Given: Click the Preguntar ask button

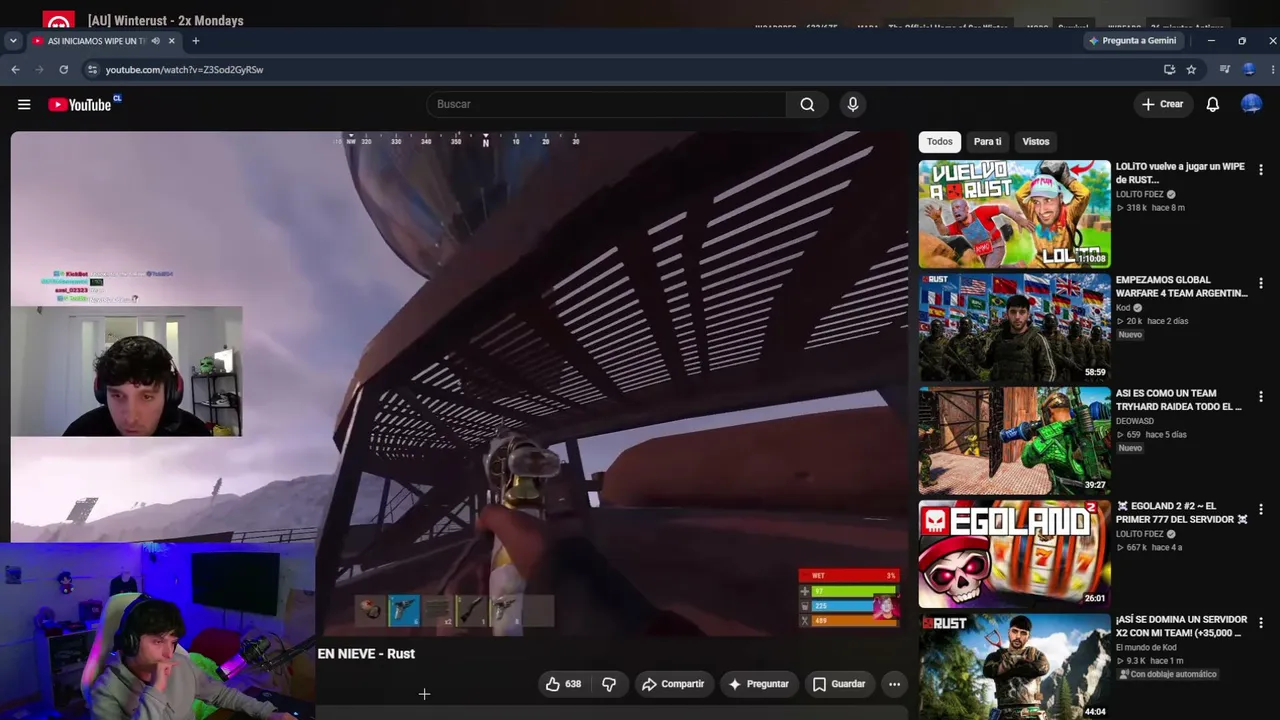Looking at the screenshot, I should coord(758,684).
